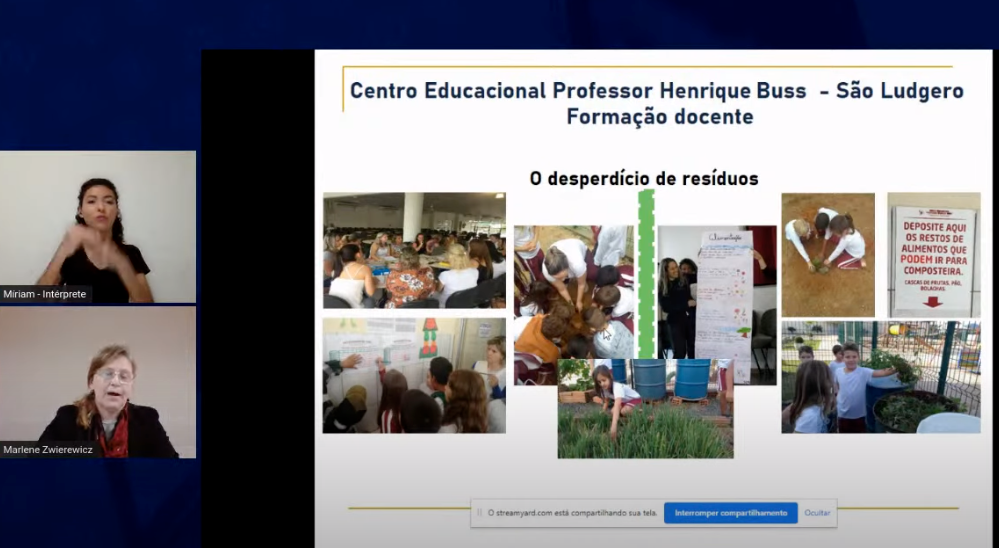Open the Deposite aqui composteira sign photo

tap(934, 255)
